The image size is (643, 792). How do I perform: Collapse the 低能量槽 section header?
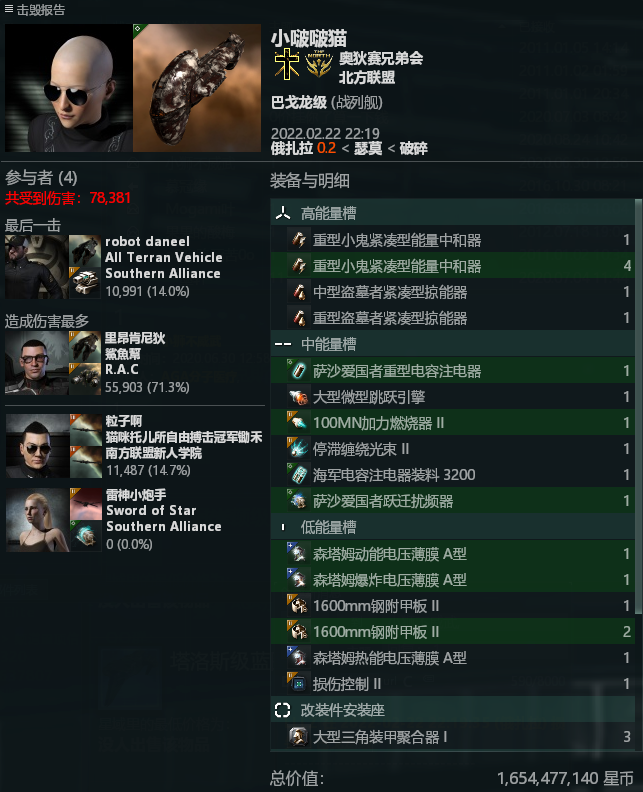click(x=453, y=527)
